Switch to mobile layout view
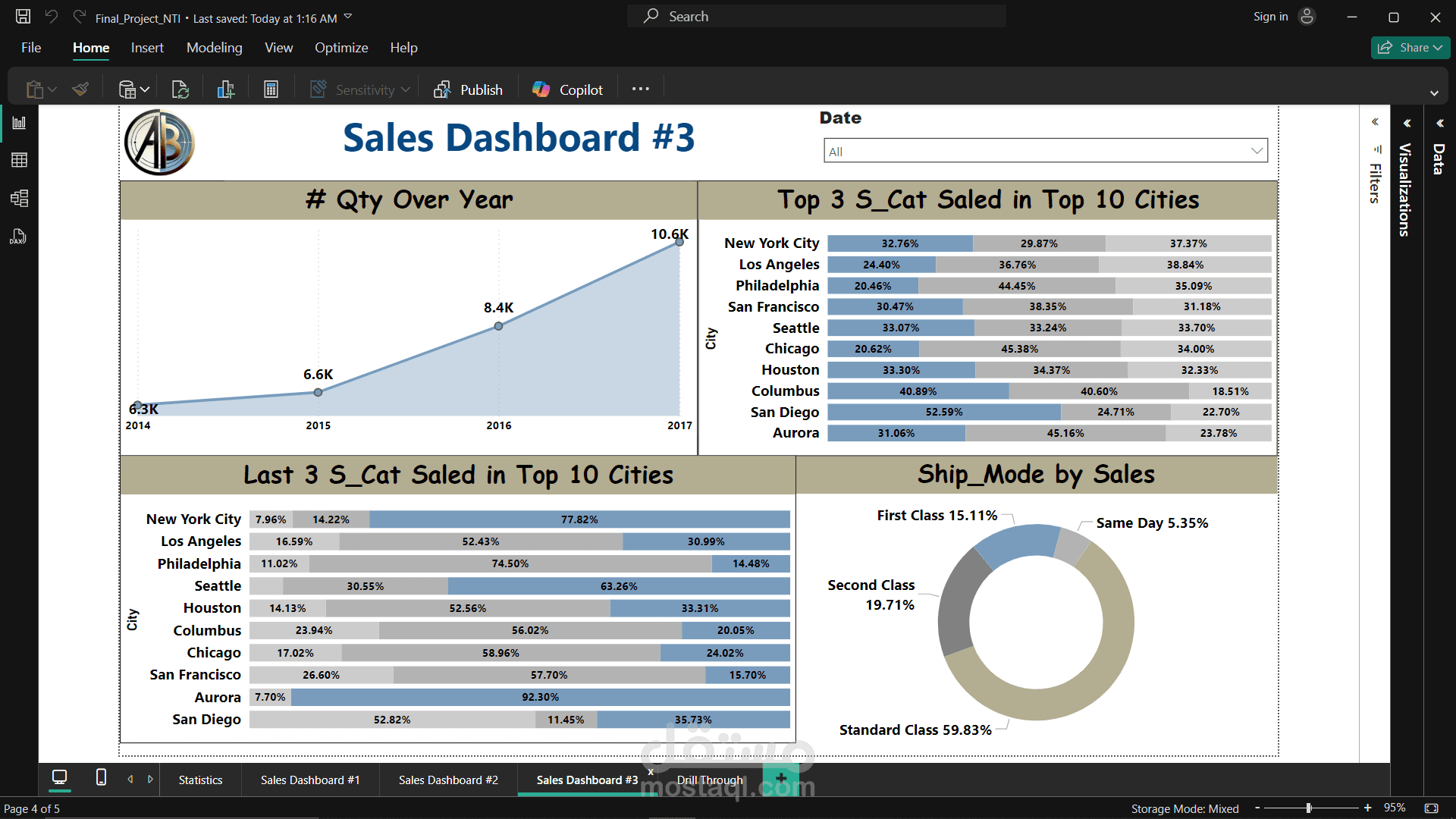Image resolution: width=1456 pixels, height=819 pixels. click(x=101, y=778)
